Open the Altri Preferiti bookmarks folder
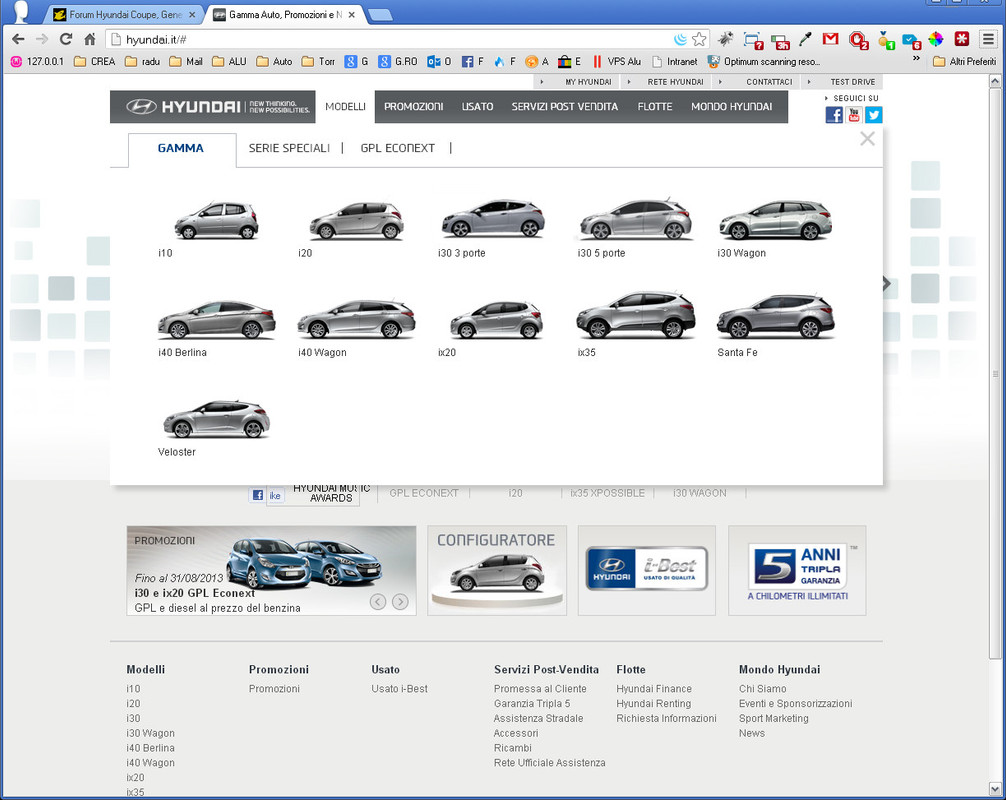Viewport: 1006px width, 800px height. pos(964,62)
